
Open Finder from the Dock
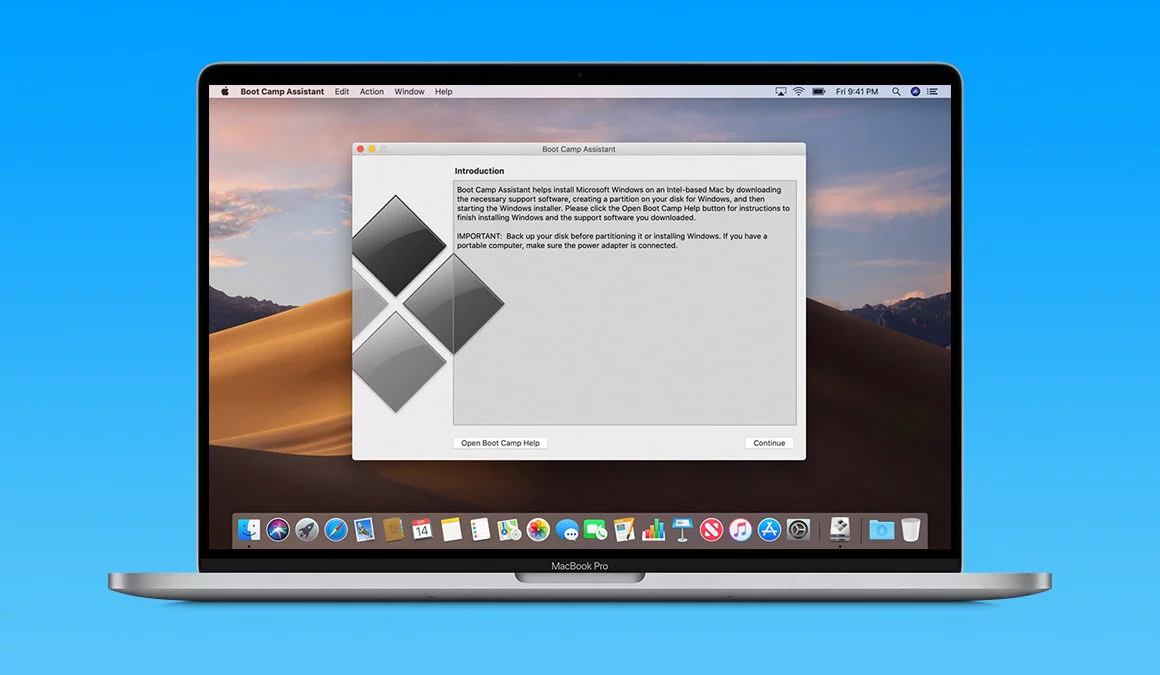[249, 530]
